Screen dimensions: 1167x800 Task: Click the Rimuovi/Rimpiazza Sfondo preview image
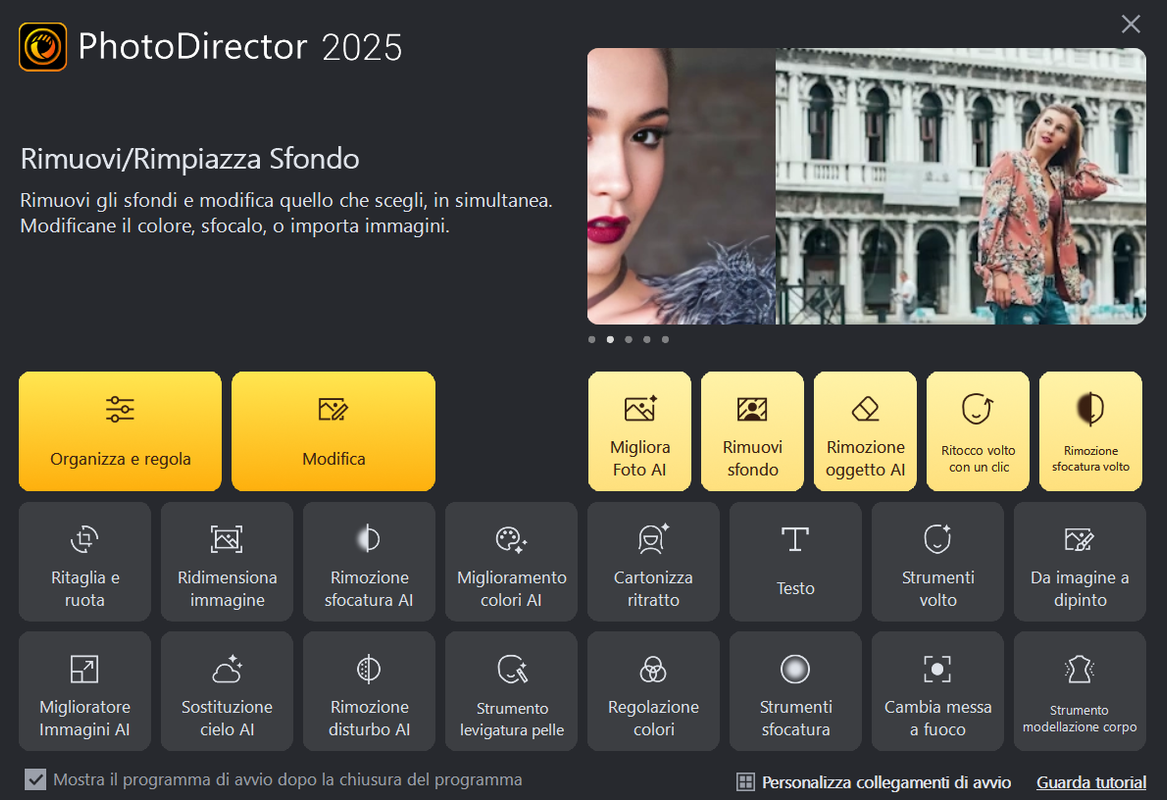click(866, 186)
